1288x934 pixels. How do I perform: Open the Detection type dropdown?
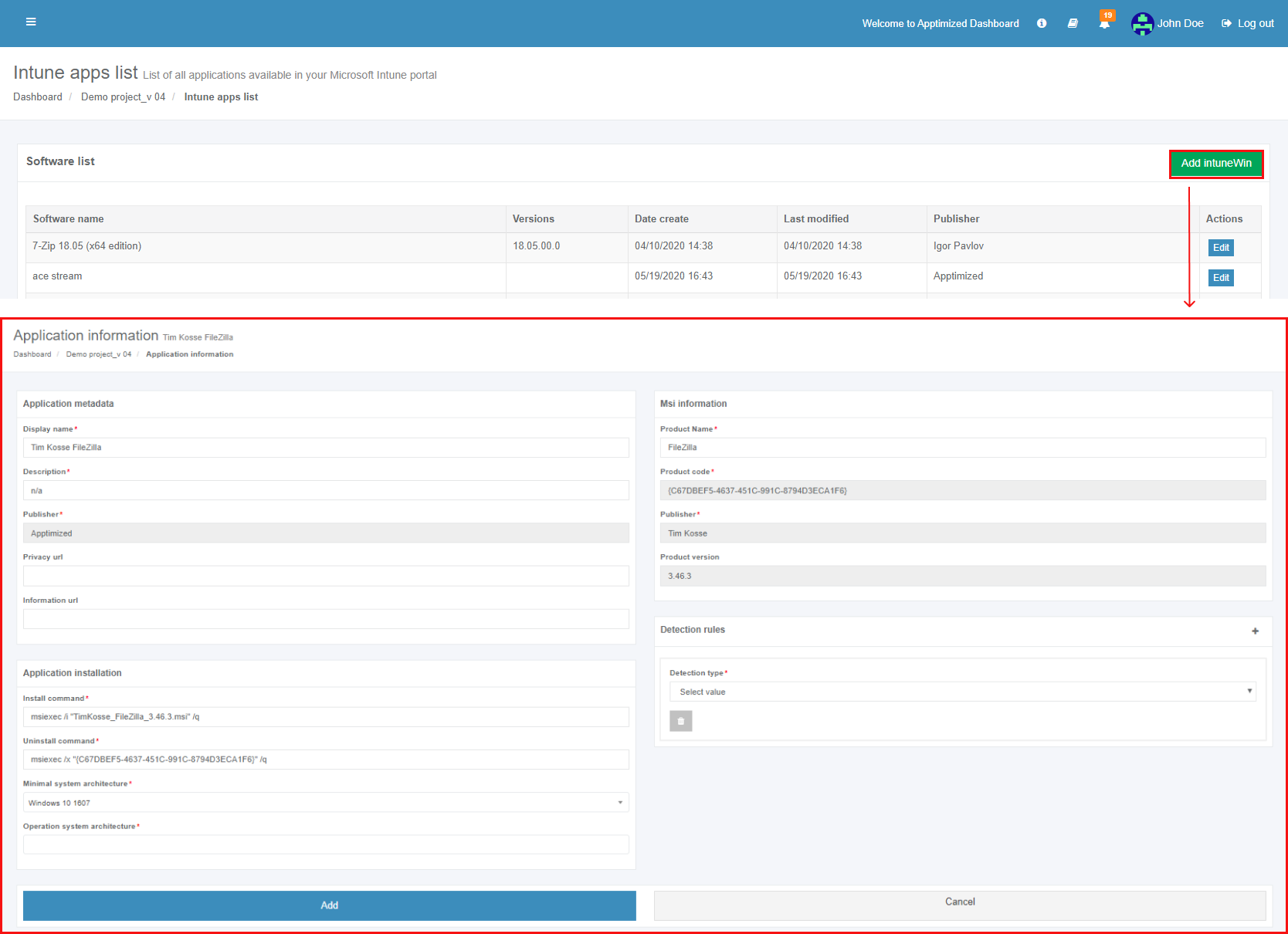[x=963, y=692]
